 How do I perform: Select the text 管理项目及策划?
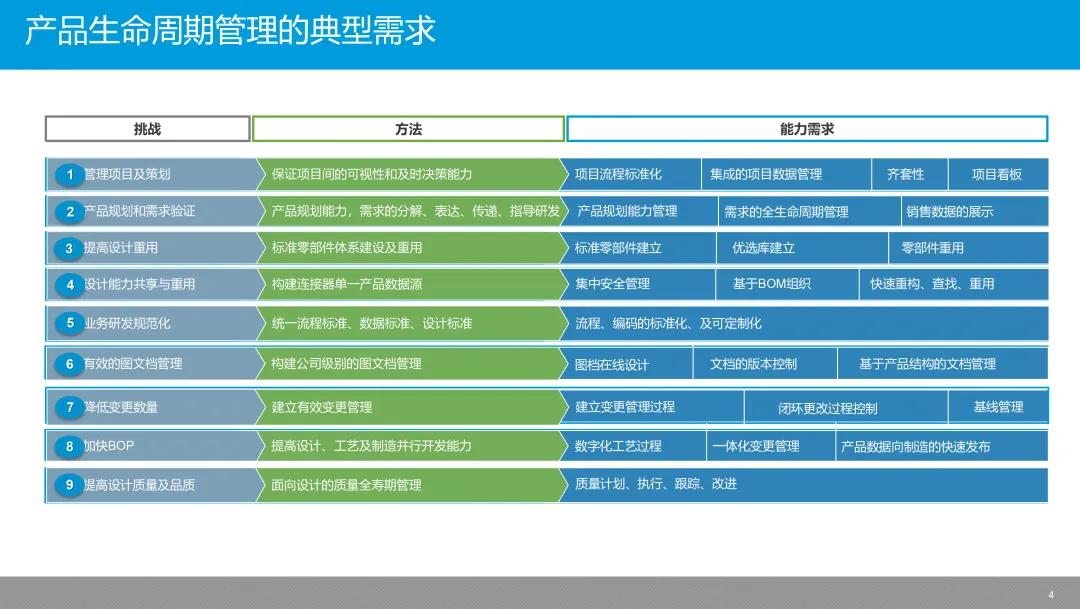click(127, 174)
